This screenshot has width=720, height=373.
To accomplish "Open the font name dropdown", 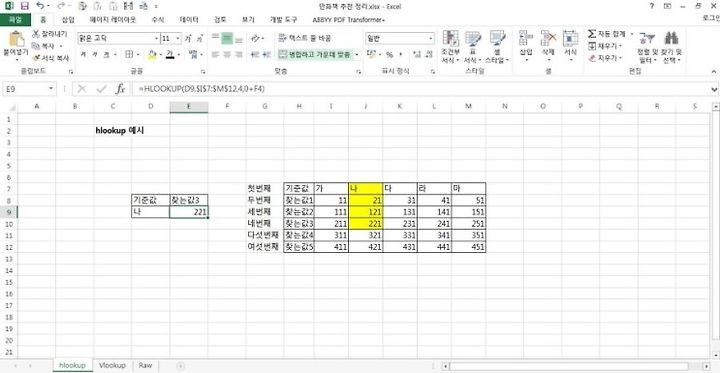I will pos(157,39).
